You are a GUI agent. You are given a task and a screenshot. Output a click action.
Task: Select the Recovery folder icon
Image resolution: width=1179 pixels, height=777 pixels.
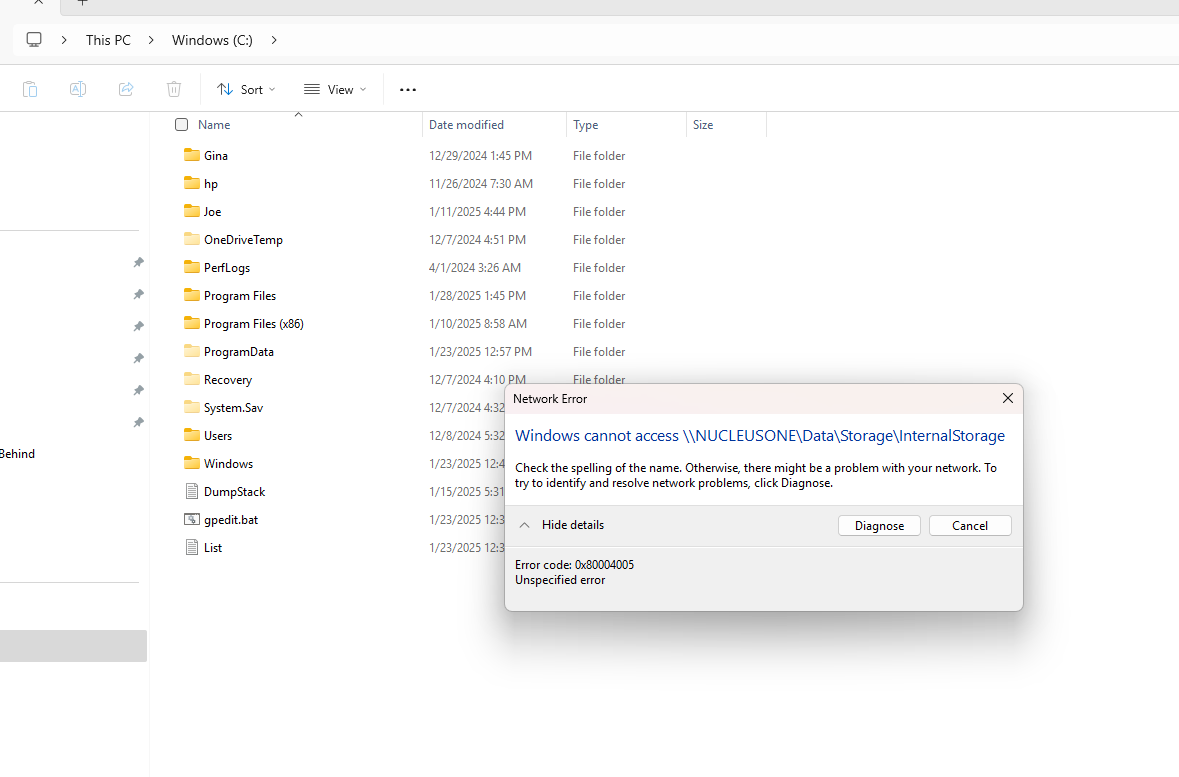(192, 379)
